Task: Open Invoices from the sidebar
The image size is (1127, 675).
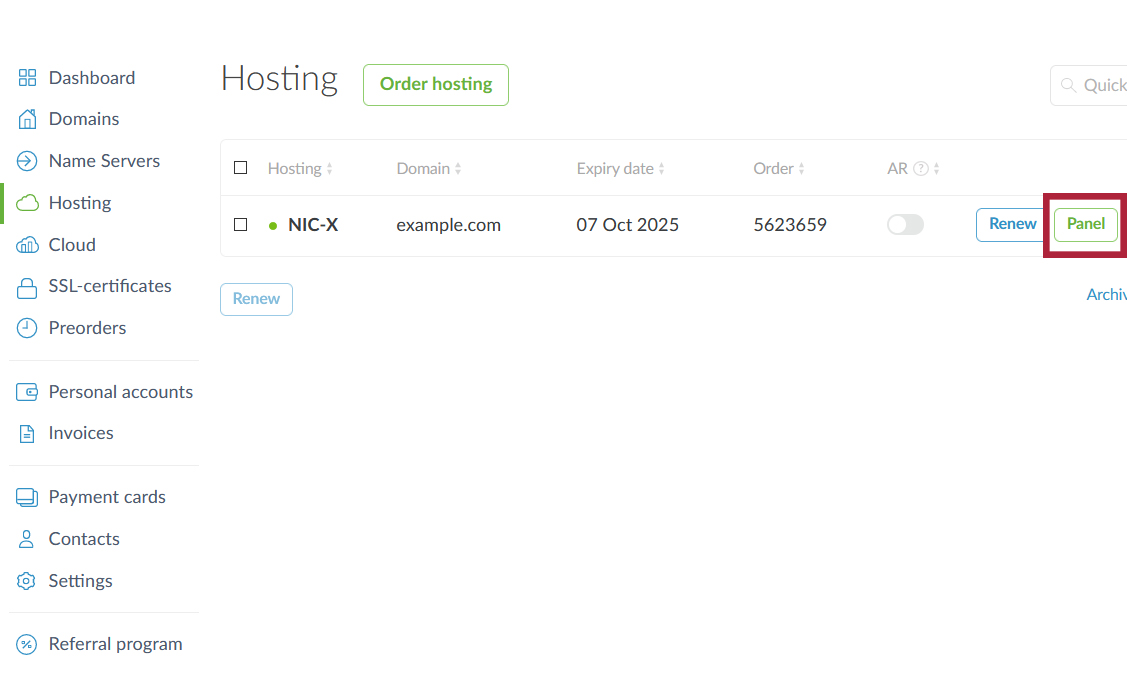Action: [80, 433]
